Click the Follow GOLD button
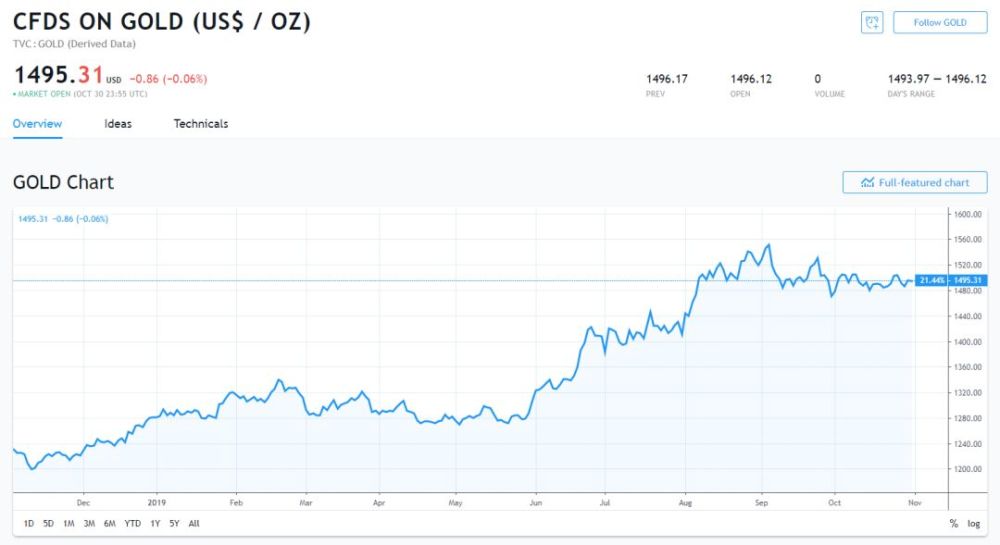This screenshot has height=545, width=1000. (x=940, y=22)
